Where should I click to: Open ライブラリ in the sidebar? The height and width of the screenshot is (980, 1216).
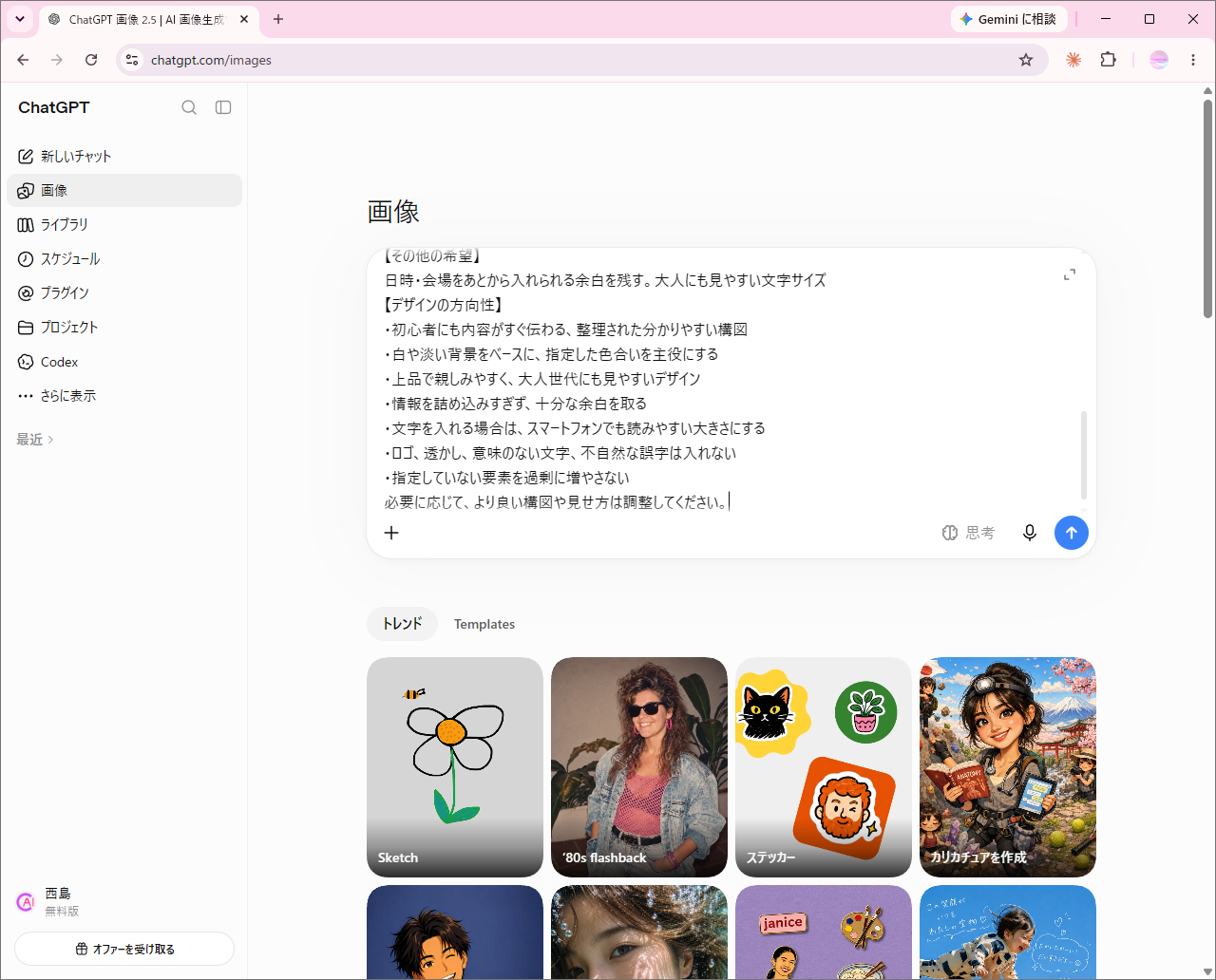point(124,224)
